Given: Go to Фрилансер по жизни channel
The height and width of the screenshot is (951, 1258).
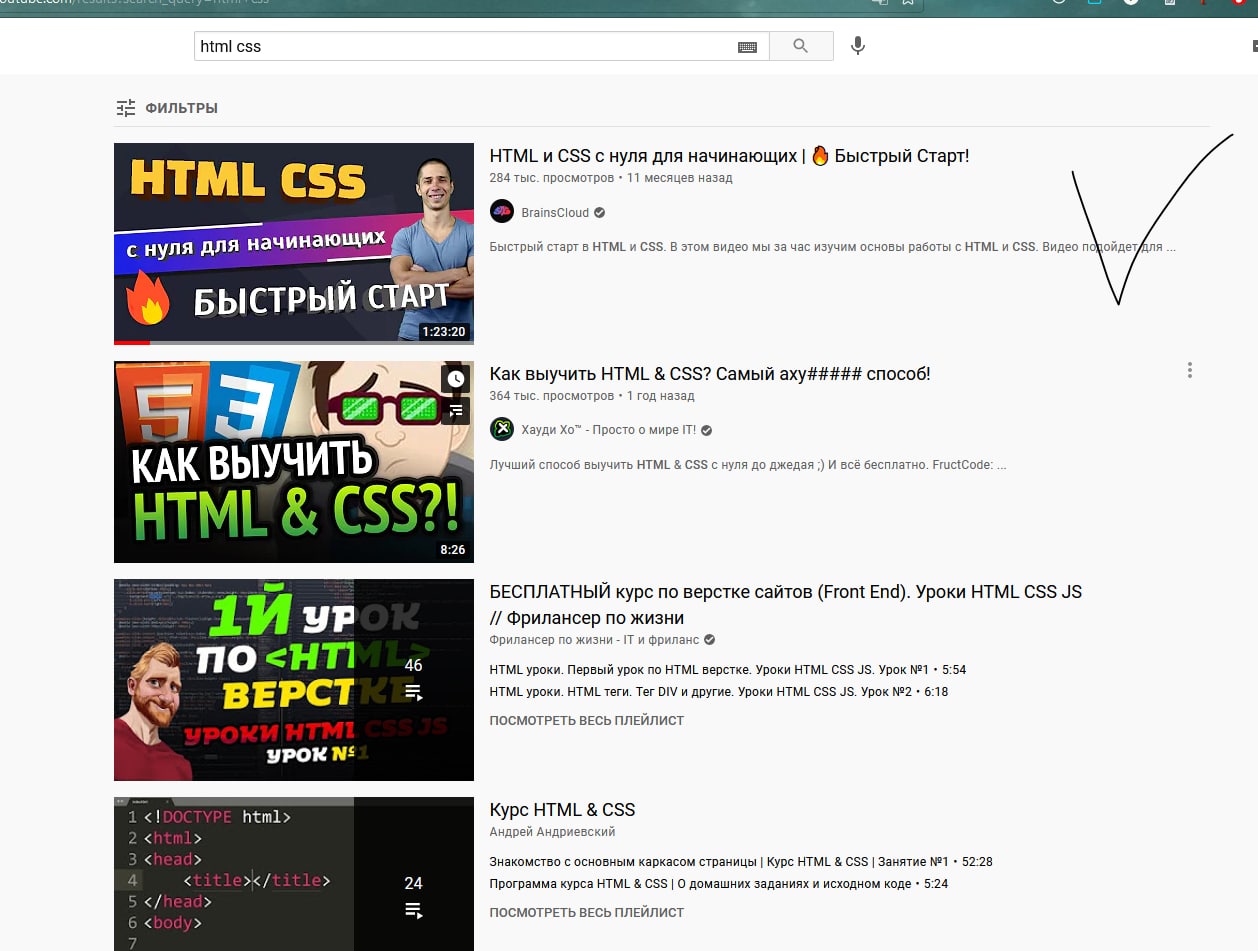Looking at the screenshot, I should pos(594,640).
